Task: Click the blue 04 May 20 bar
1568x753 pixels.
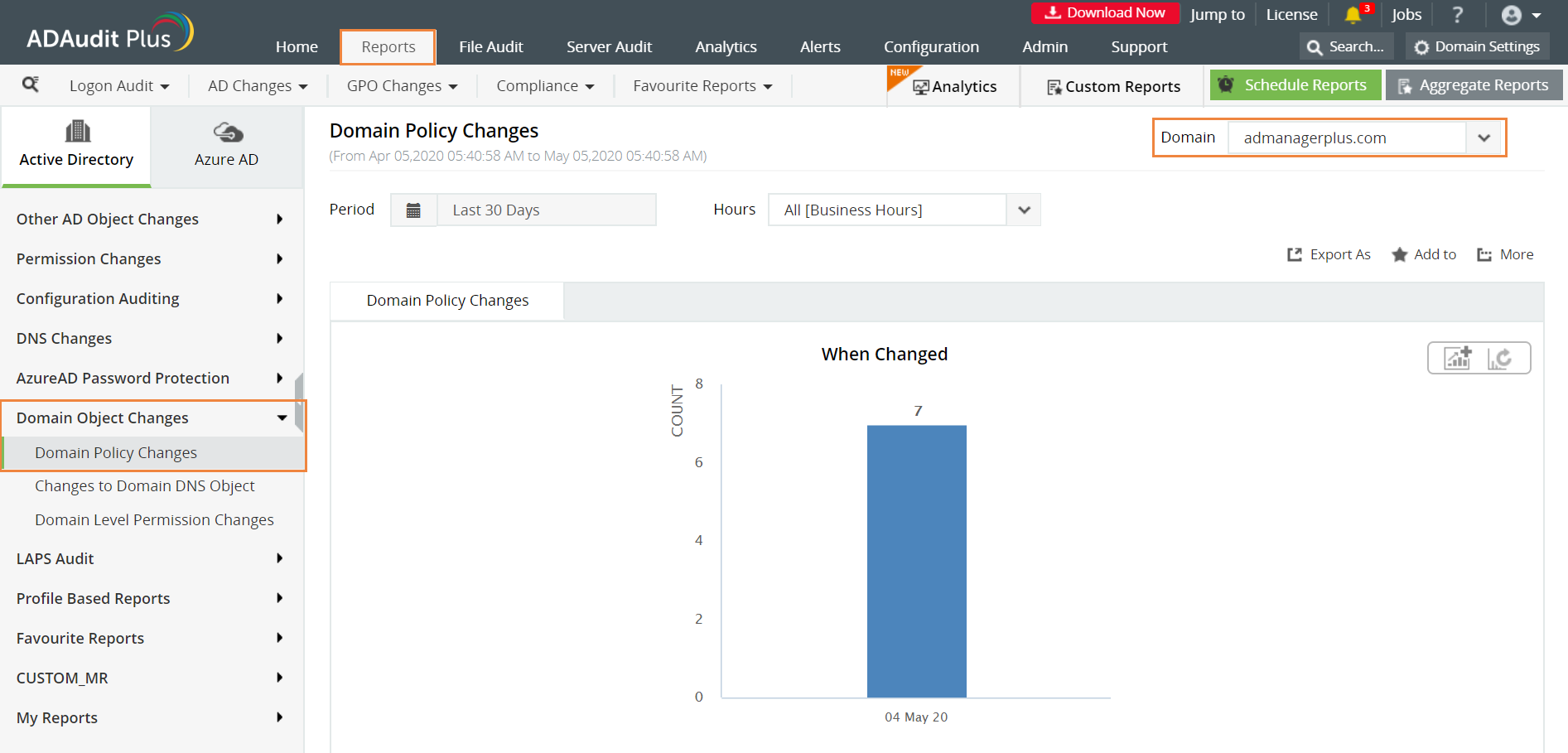Action: click(x=916, y=562)
